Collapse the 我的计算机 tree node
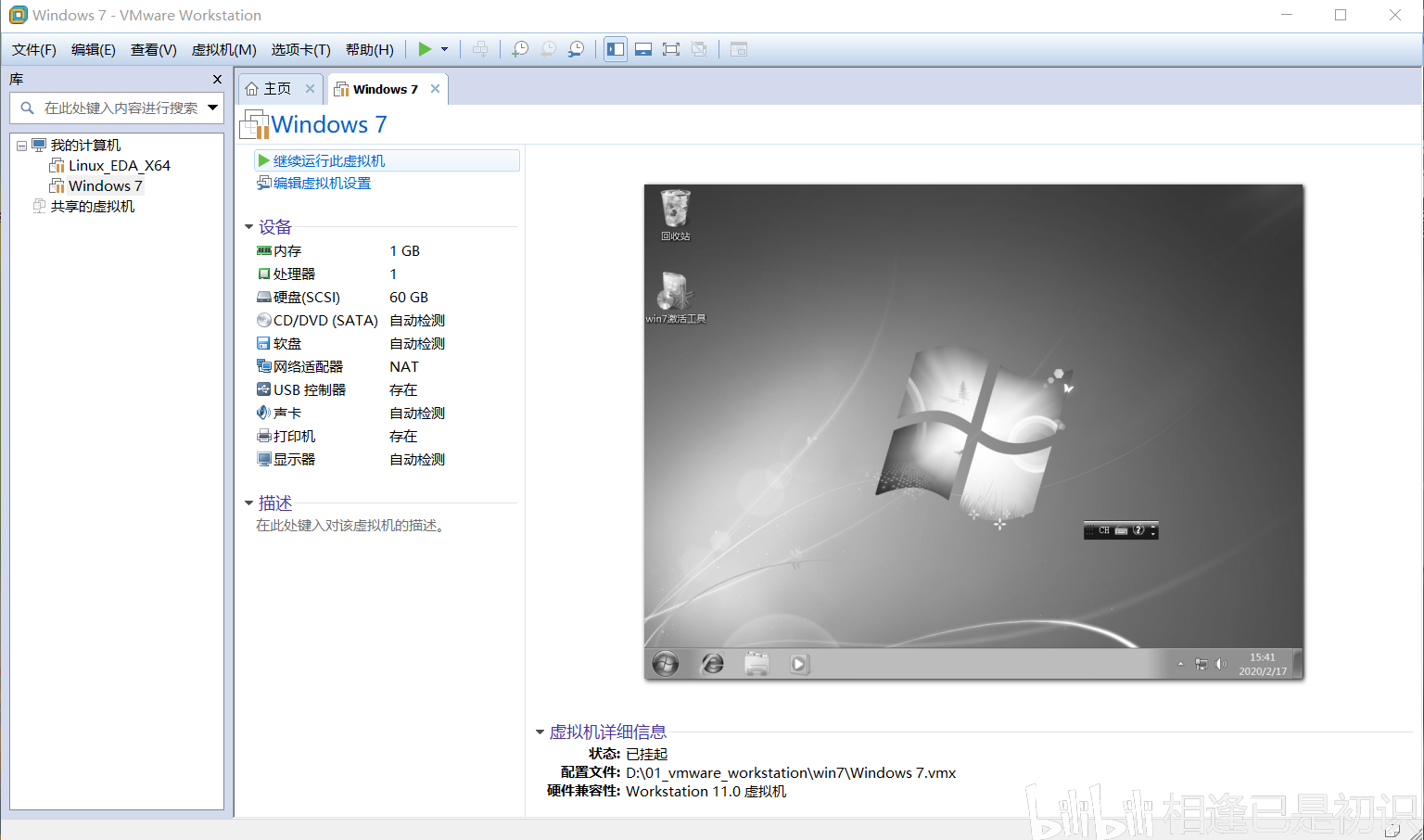The width and height of the screenshot is (1424, 840). [21, 146]
